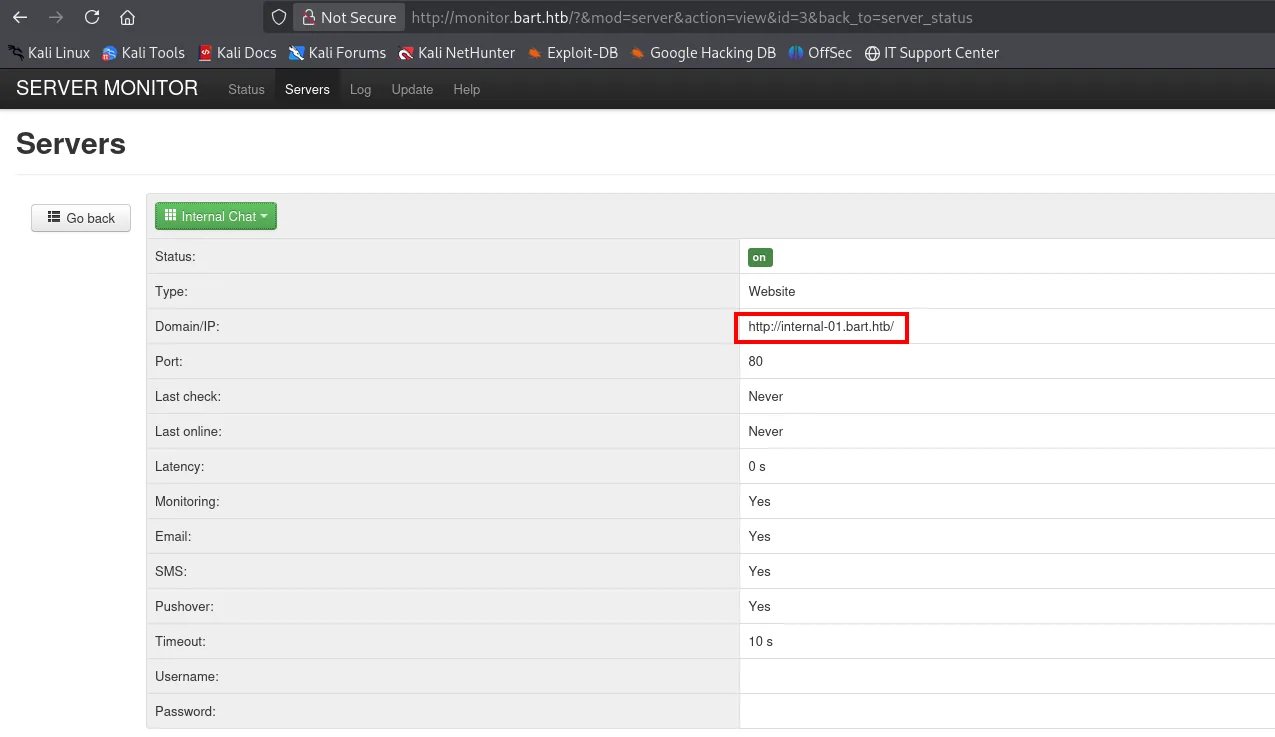Image resolution: width=1275 pixels, height=737 pixels.
Task: Open the Kali Forums bookmark
Action: click(x=338, y=53)
